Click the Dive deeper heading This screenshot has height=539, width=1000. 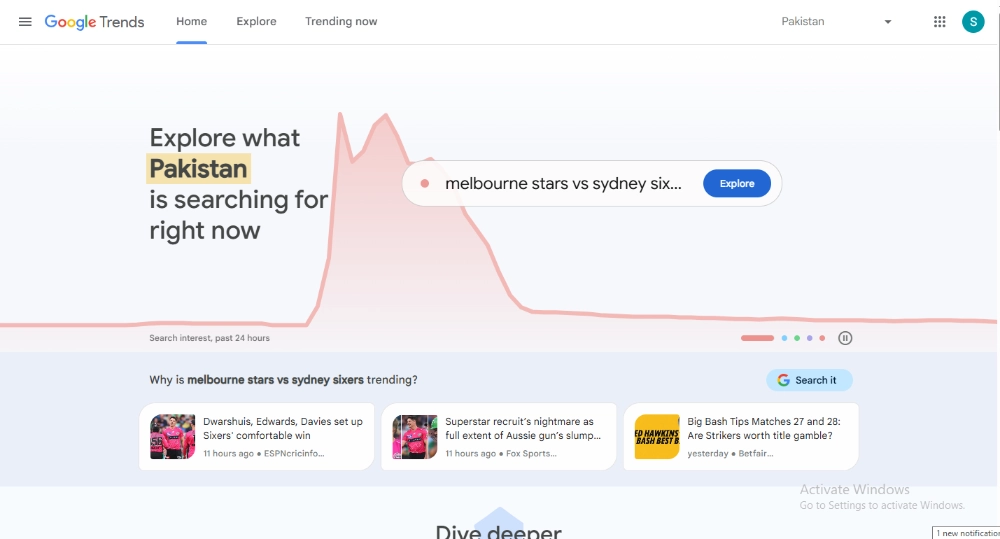pyautogui.click(x=499, y=531)
